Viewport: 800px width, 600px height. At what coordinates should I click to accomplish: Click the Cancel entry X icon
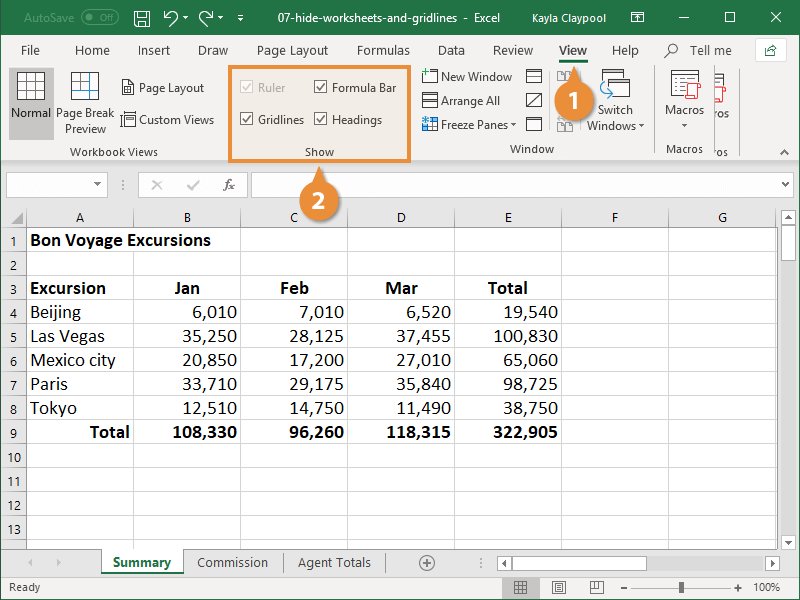pyautogui.click(x=157, y=185)
